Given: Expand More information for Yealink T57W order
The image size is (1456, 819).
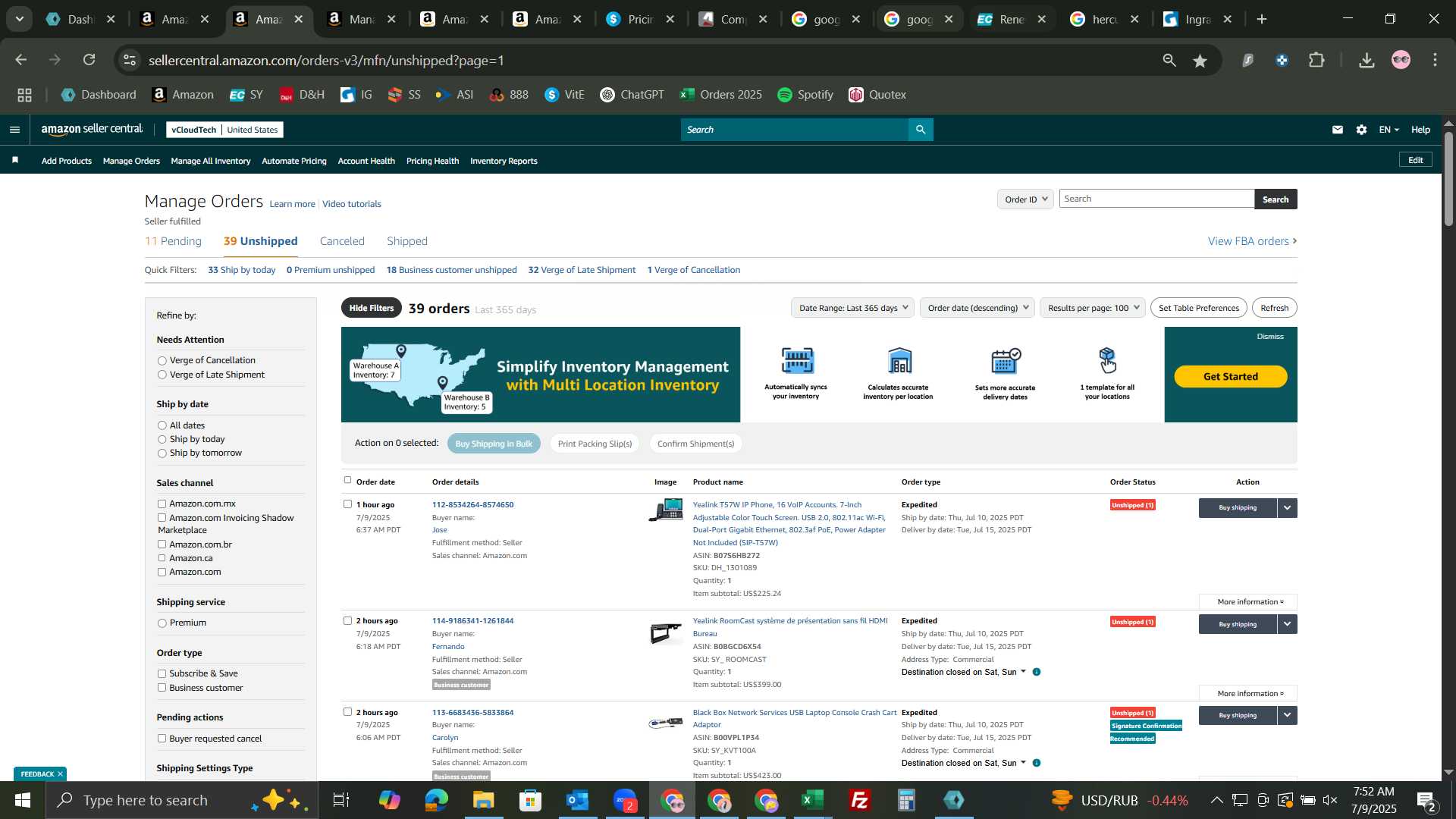Looking at the screenshot, I should pos(1248,602).
